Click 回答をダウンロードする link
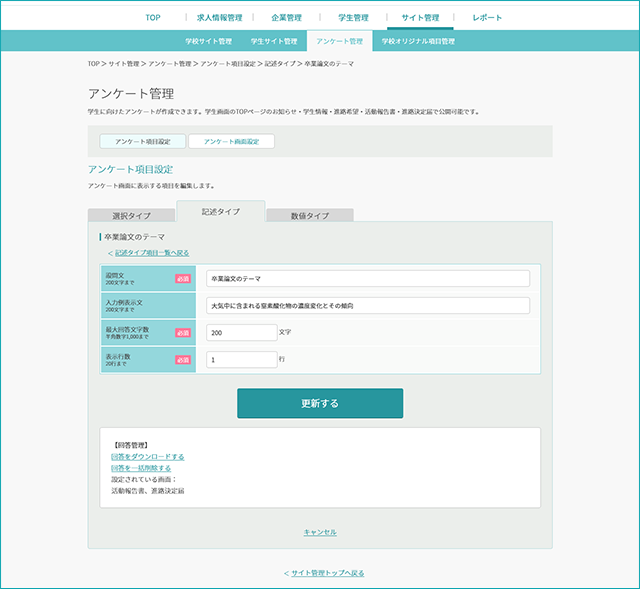640x589 pixels. pos(148,457)
